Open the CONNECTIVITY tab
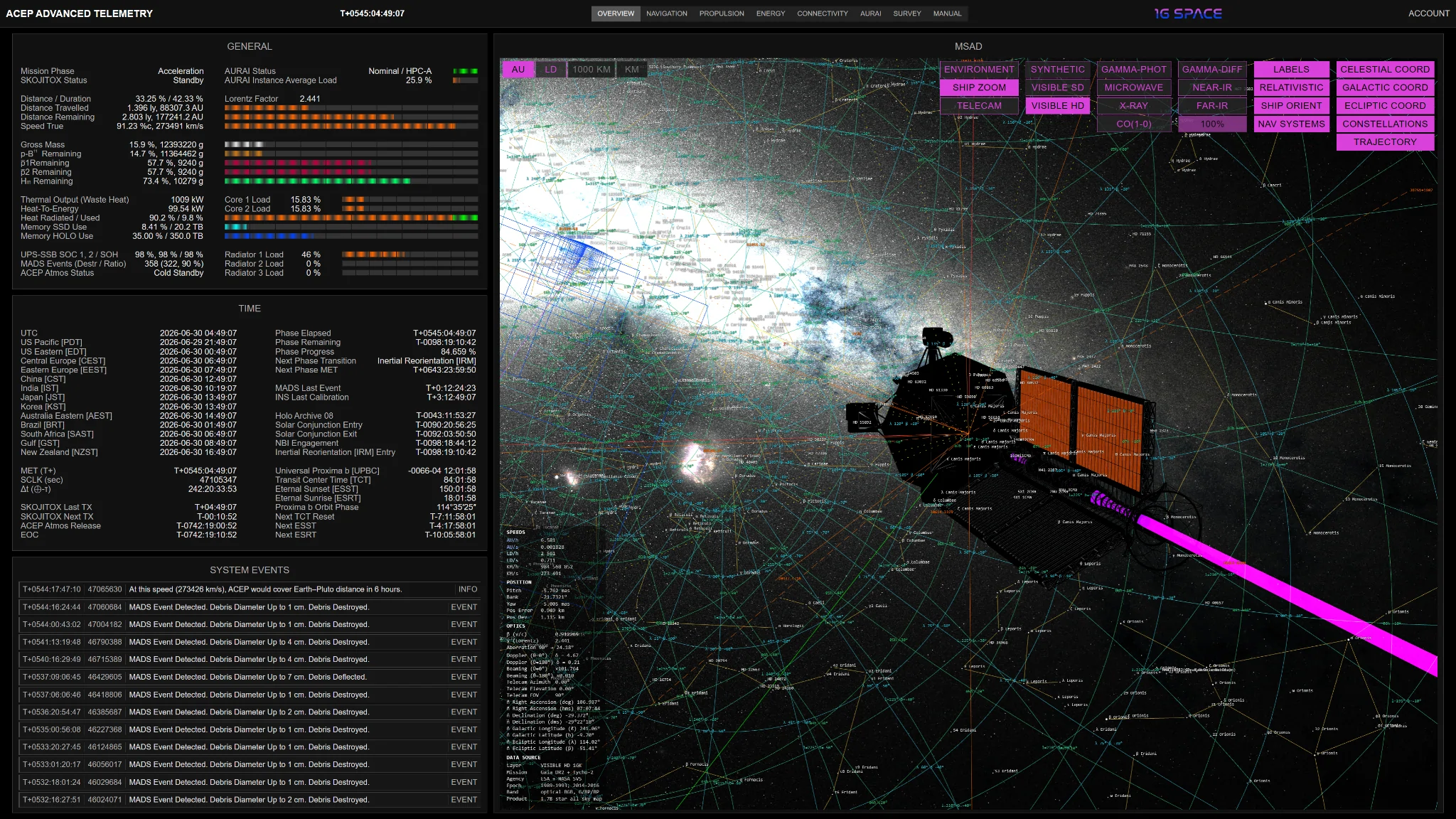The width and height of the screenshot is (1456, 819). click(823, 14)
